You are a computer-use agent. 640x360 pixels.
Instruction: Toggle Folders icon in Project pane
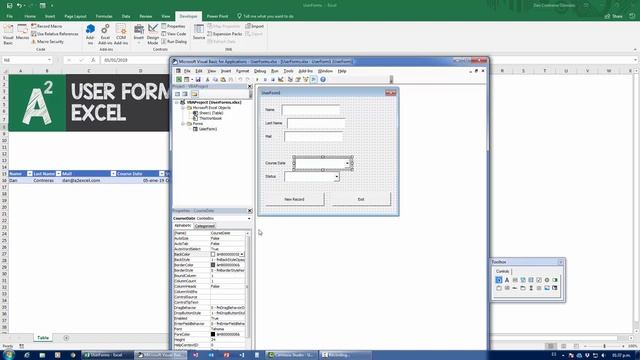[x=194, y=94]
